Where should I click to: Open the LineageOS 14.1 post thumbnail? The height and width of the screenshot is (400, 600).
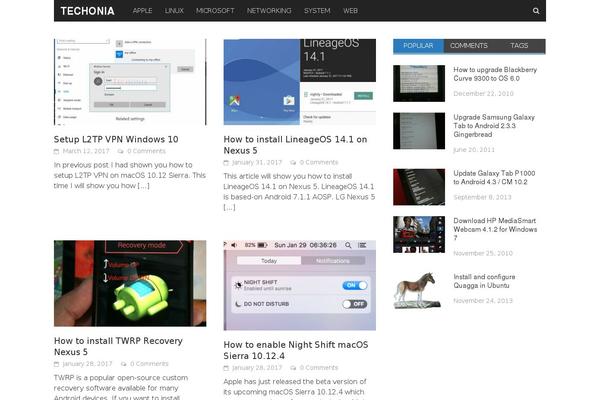300,82
